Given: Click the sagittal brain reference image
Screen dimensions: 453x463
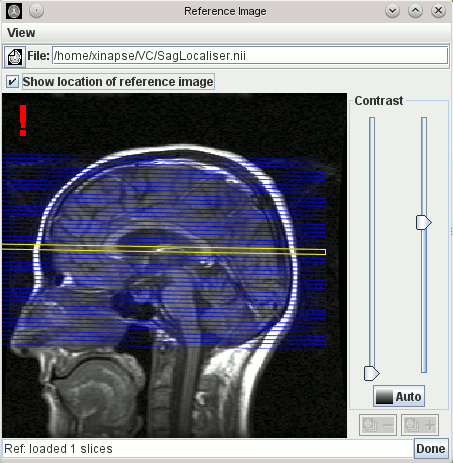Looking at the screenshot, I should click(174, 265).
